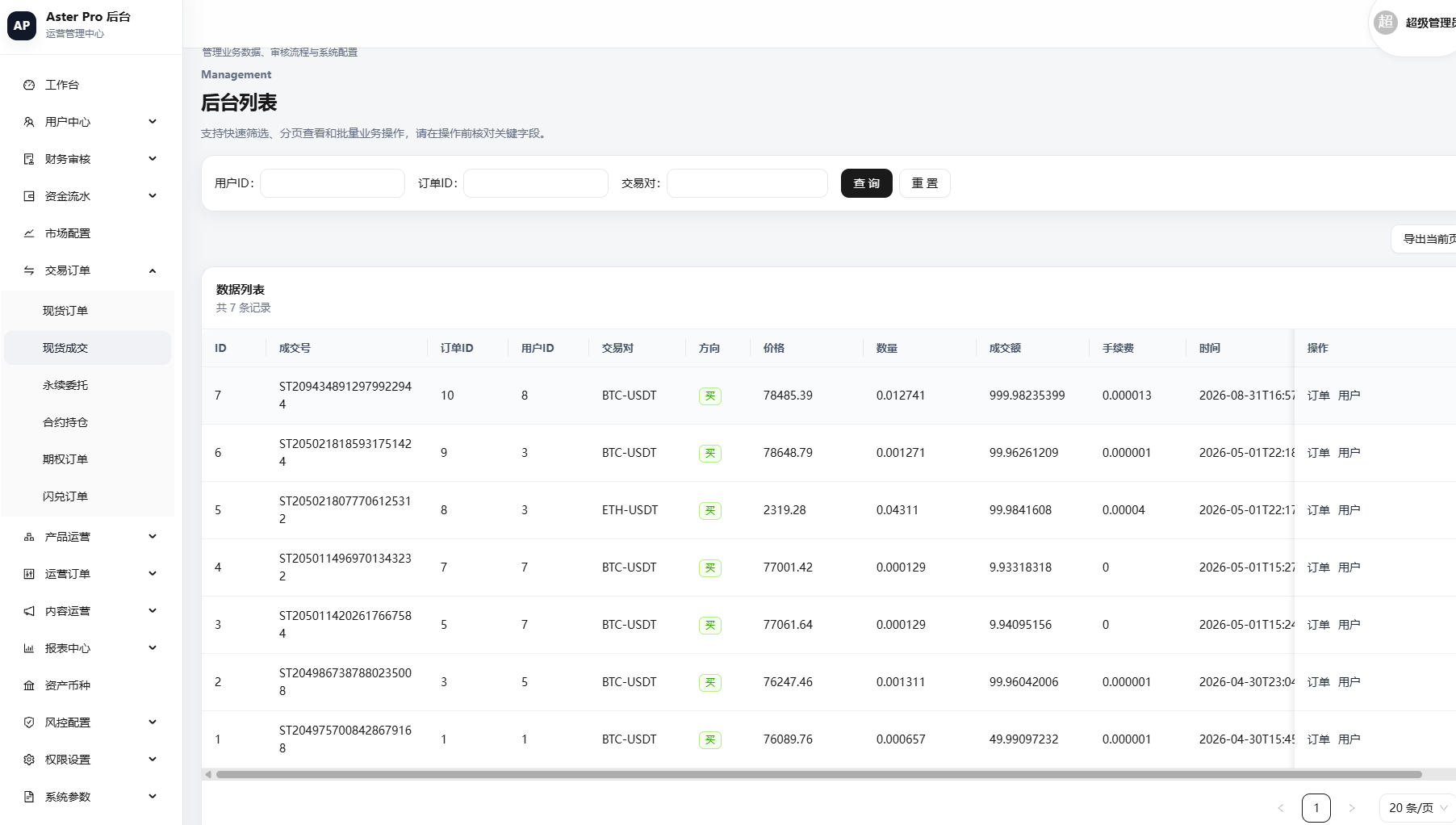Select the 现货成交 submenu item

click(87, 348)
